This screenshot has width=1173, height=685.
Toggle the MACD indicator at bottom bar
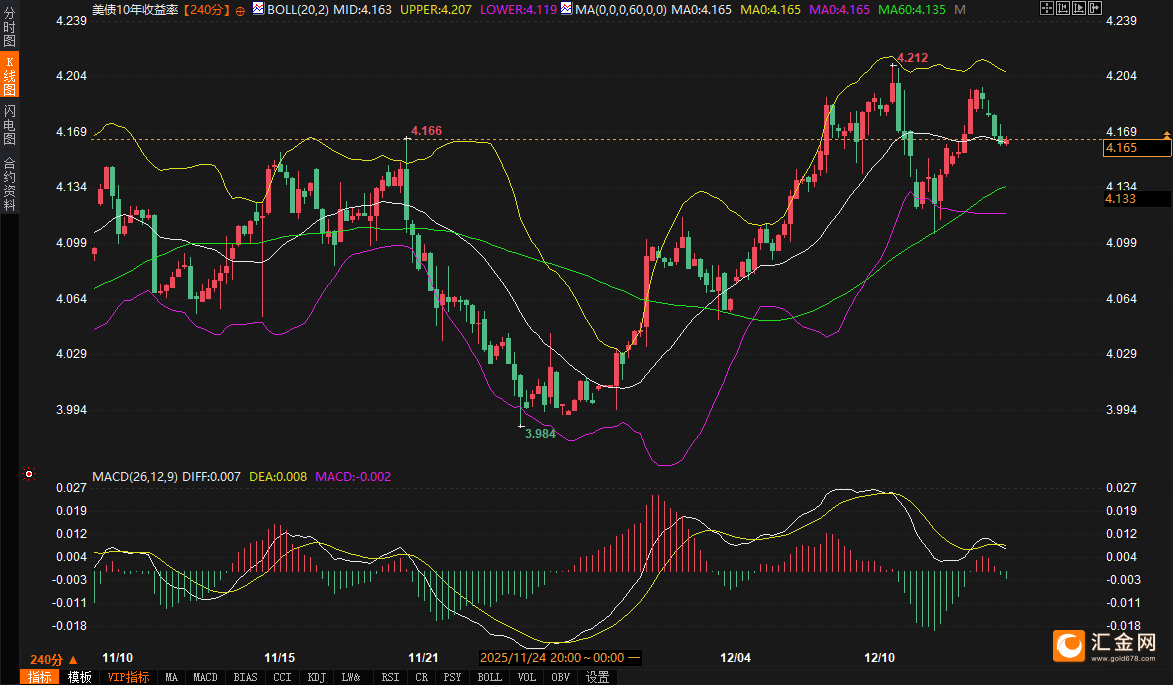click(205, 677)
